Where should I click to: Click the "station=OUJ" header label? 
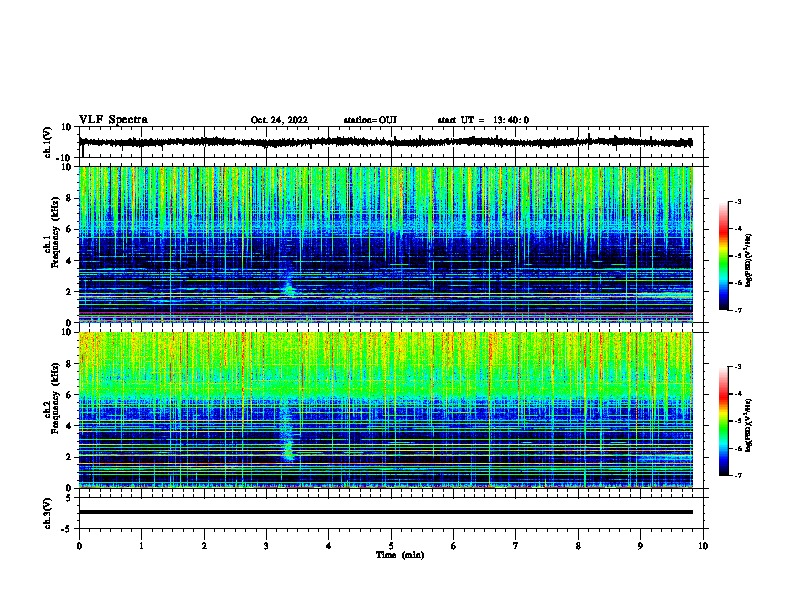tap(370, 120)
